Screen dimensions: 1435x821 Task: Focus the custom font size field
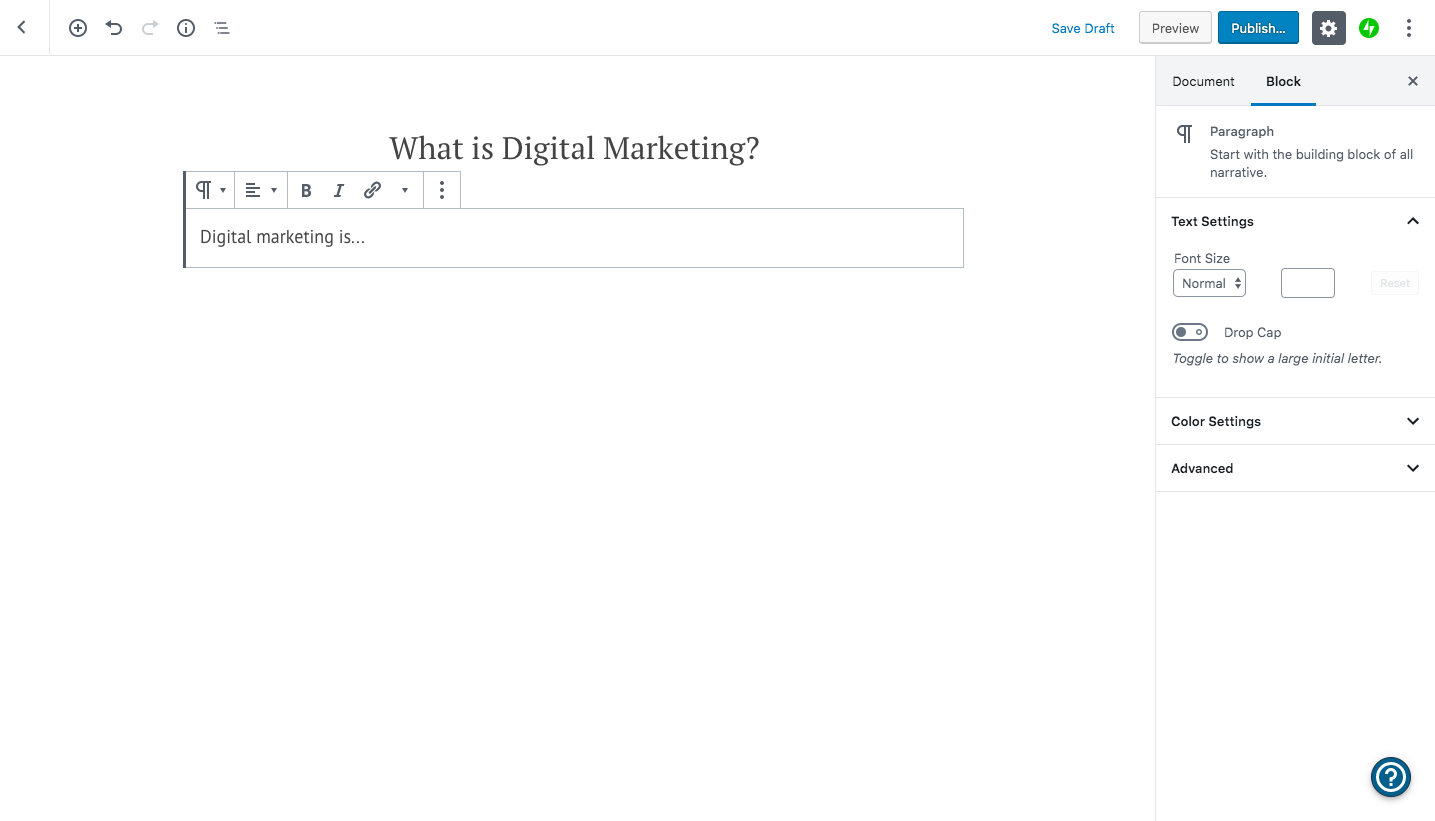(x=1308, y=283)
